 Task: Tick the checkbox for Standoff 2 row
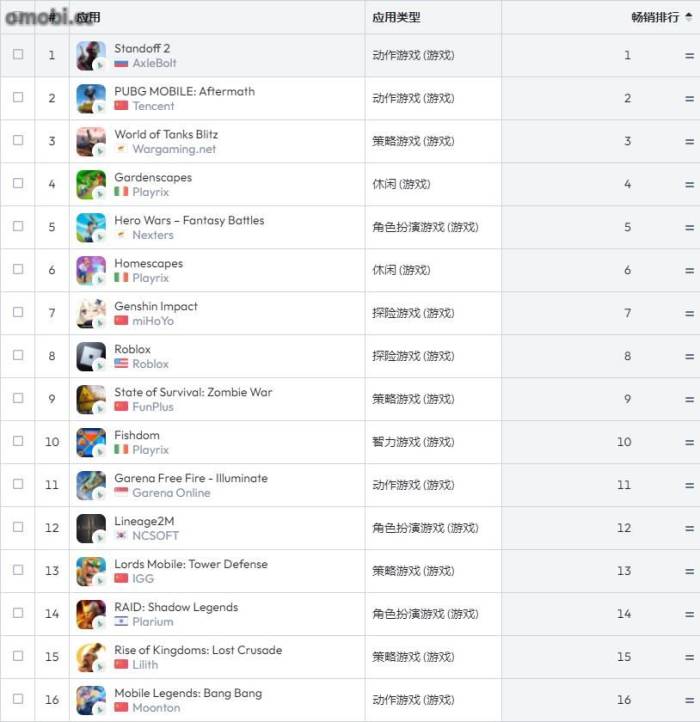point(18,54)
